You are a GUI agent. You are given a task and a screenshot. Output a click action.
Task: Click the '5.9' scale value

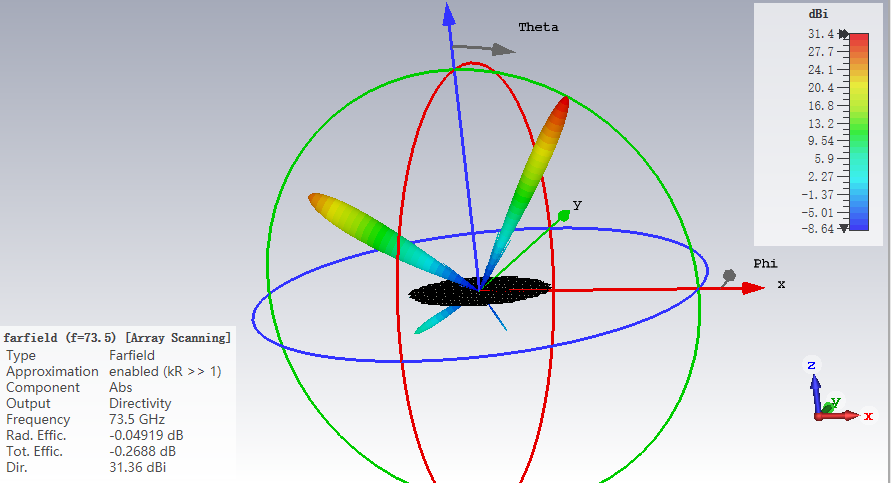[x=823, y=159]
